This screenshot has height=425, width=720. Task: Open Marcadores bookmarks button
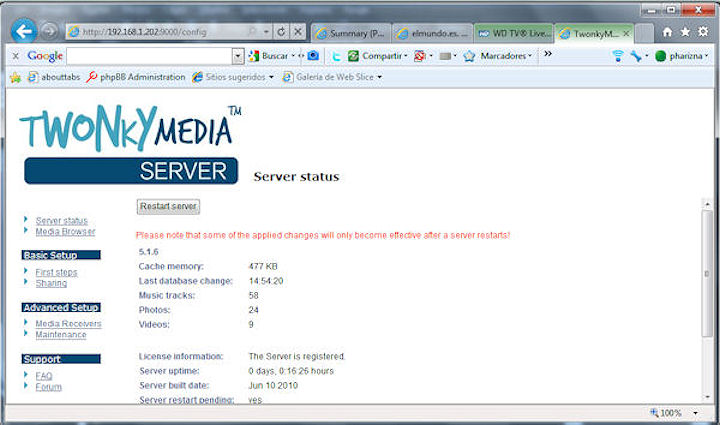click(496, 56)
